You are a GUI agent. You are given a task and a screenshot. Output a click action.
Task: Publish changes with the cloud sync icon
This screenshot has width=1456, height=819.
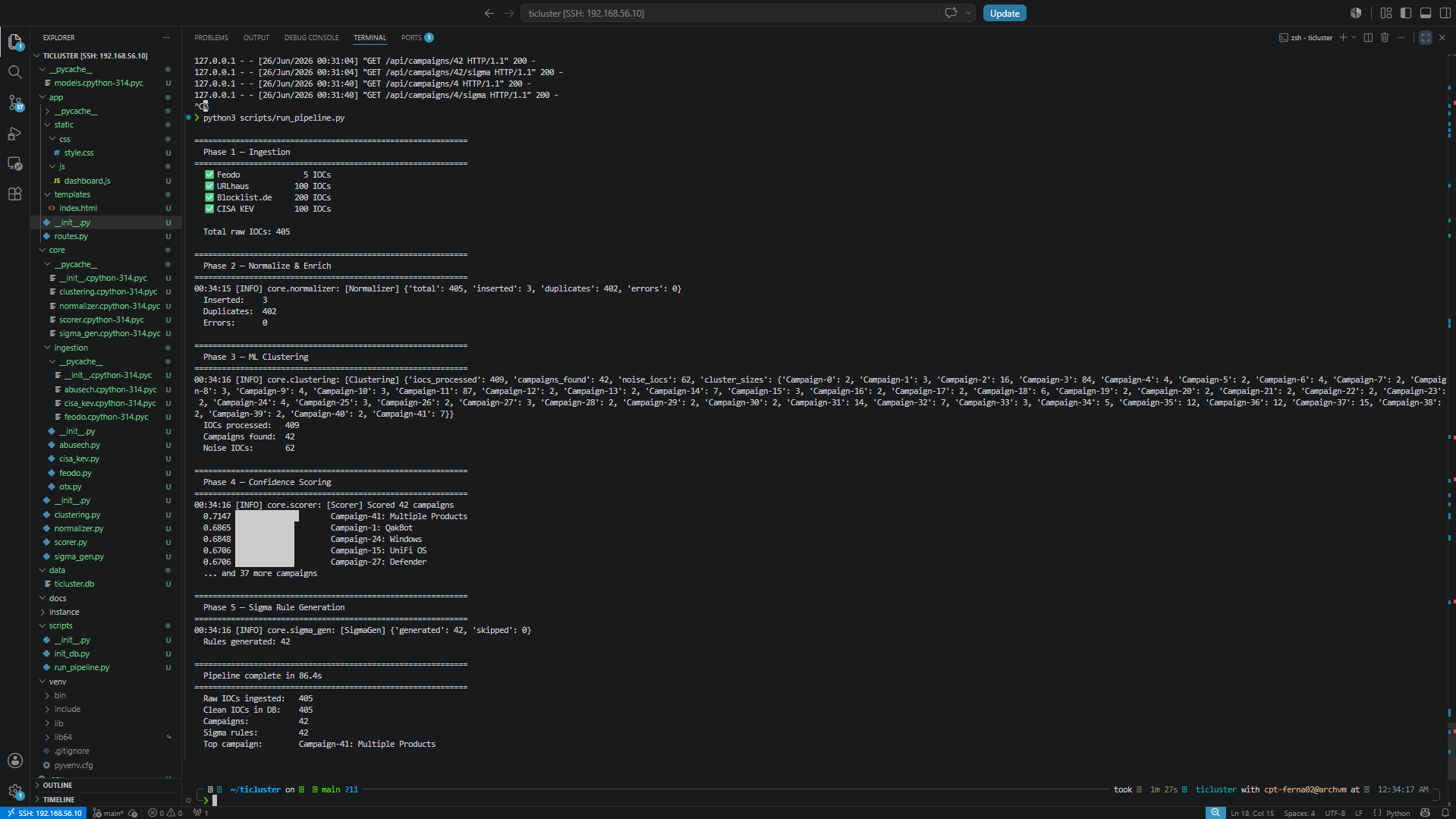[x=134, y=813]
